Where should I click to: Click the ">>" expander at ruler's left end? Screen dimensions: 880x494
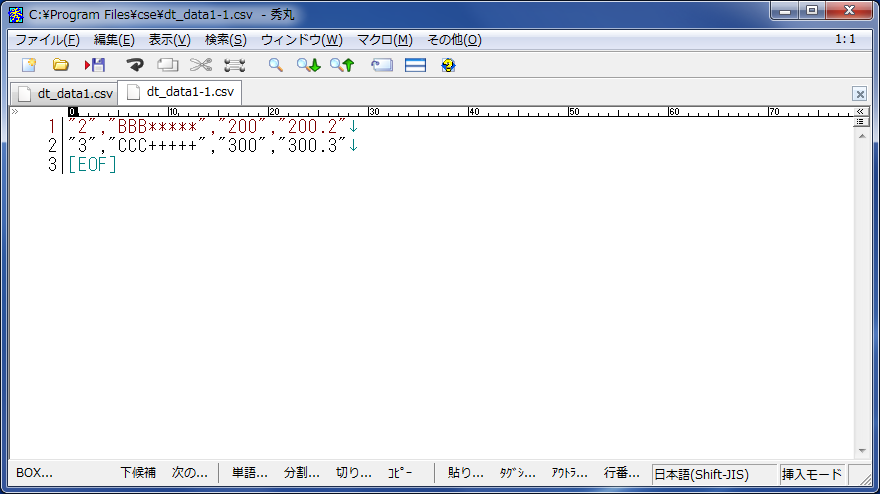coord(15,112)
